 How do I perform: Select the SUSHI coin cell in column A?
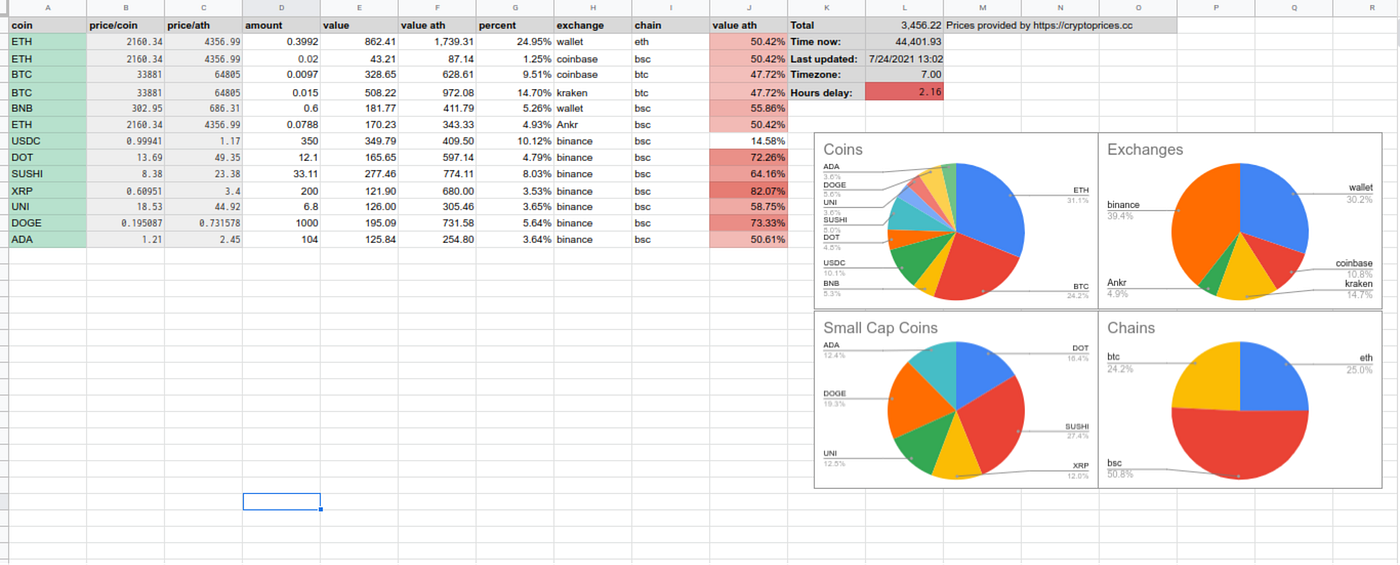pyautogui.click(x=48, y=174)
